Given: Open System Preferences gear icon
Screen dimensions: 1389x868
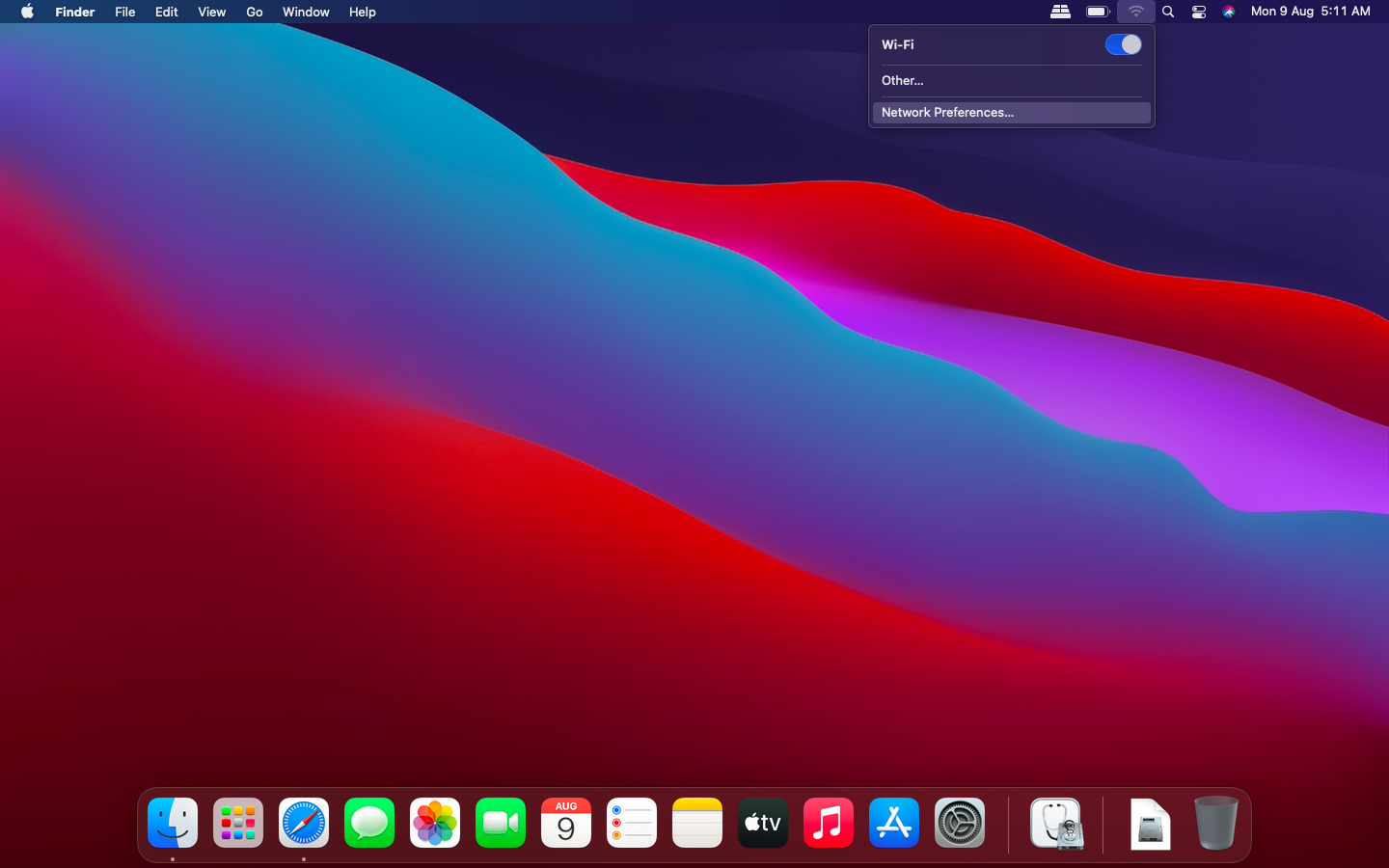Looking at the screenshot, I should pyautogui.click(x=960, y=824).
